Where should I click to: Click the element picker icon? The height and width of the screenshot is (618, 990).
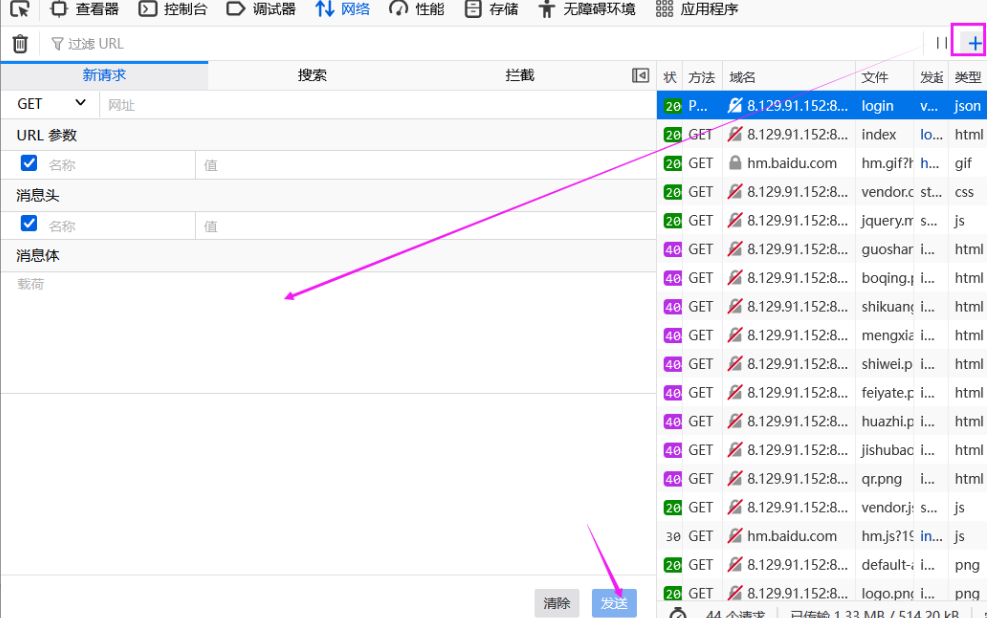click(20, 10)
